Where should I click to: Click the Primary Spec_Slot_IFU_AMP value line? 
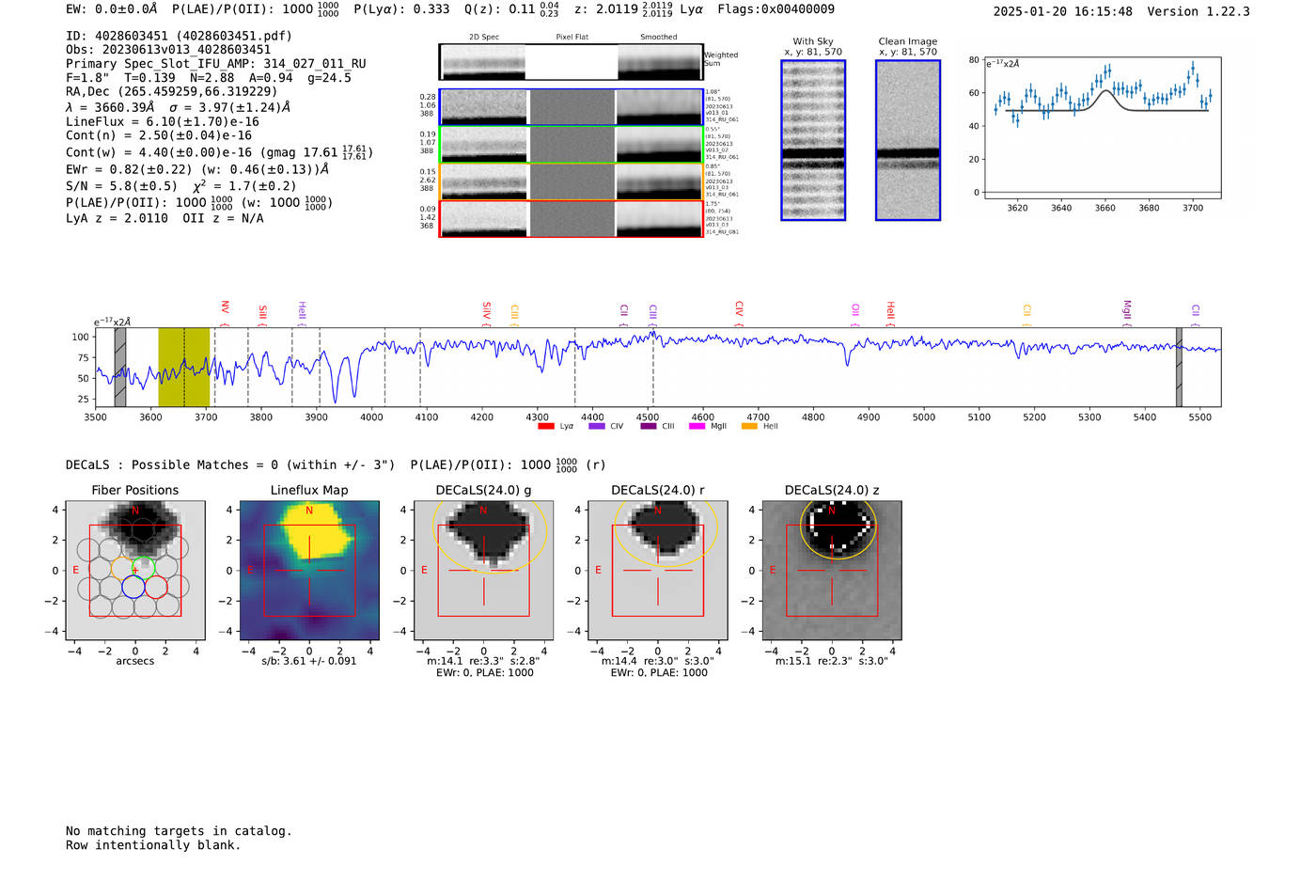pyautogui.click(x=216, y=64)
